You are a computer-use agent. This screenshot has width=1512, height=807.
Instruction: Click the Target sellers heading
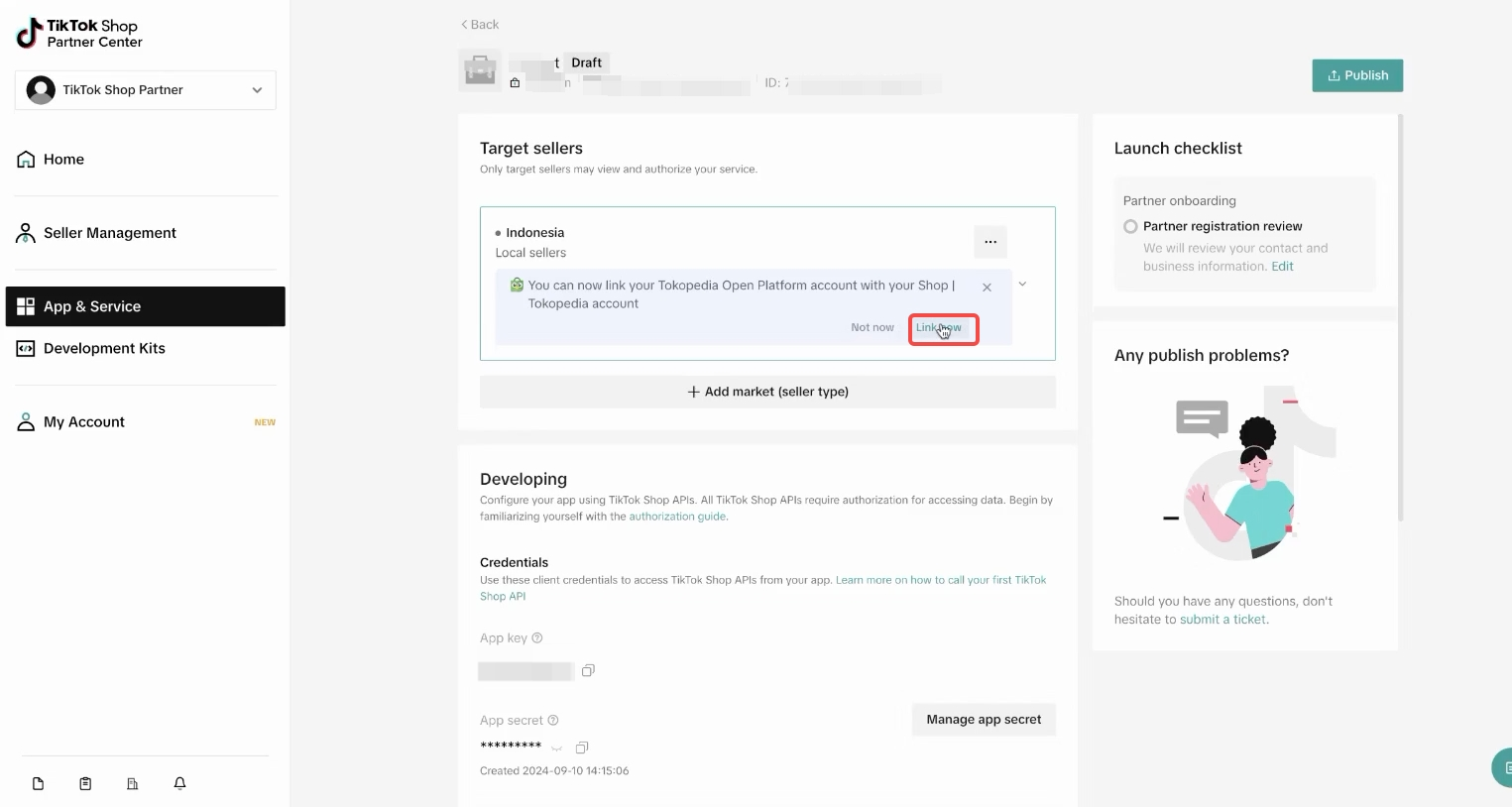coord(531,149)
